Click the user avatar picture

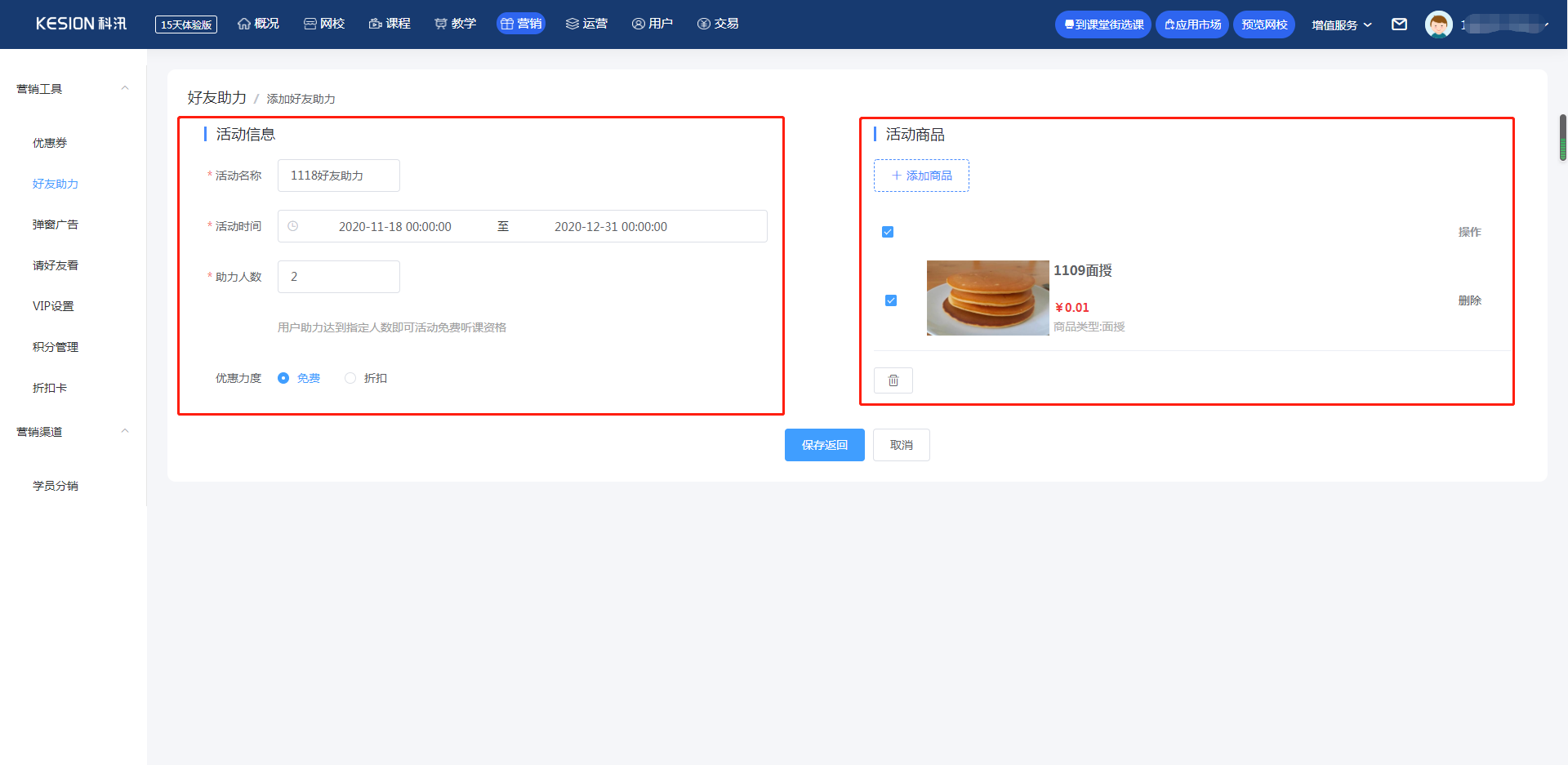1438,24
